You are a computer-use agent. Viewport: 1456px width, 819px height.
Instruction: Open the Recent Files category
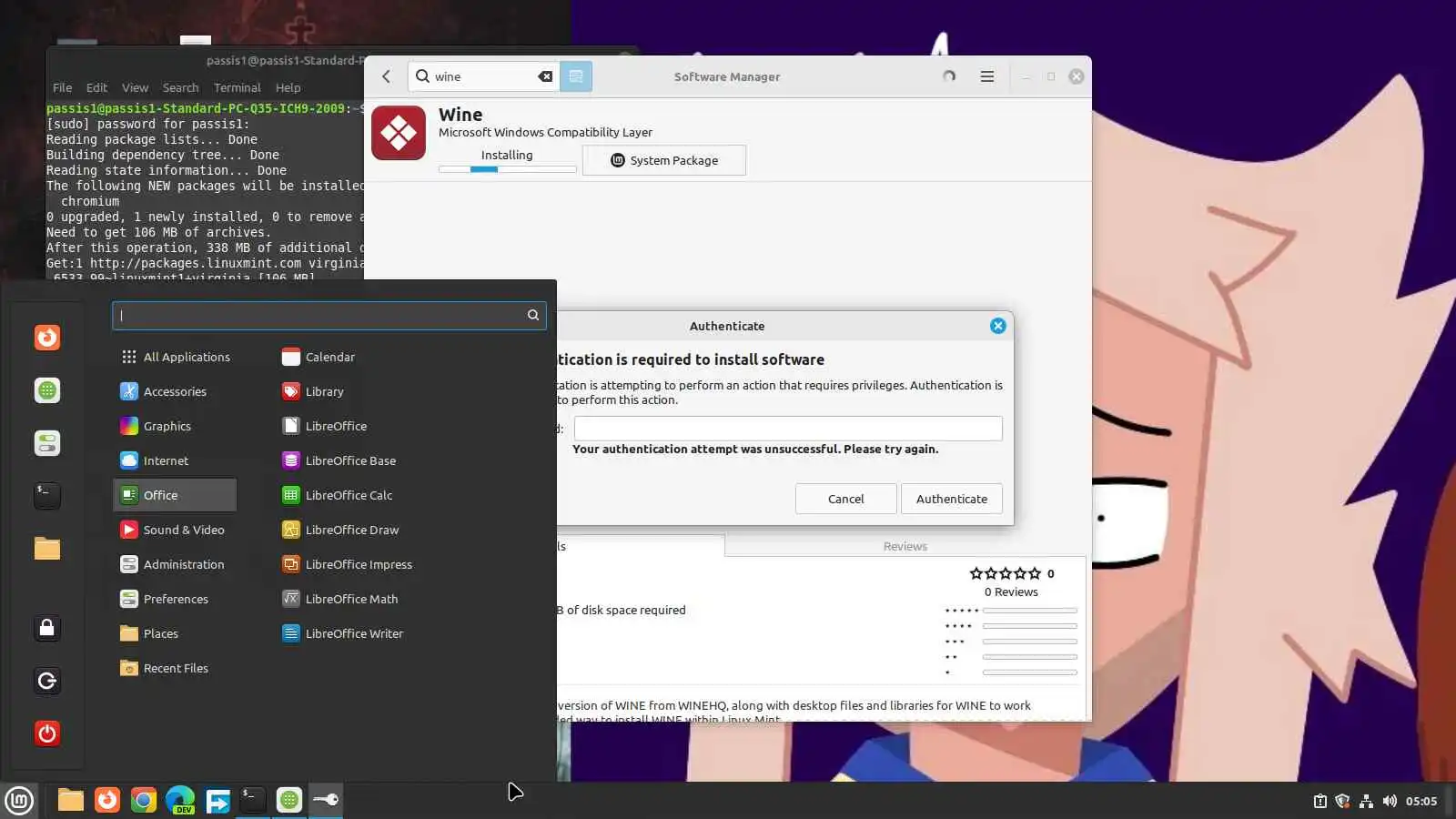point(175,668)
